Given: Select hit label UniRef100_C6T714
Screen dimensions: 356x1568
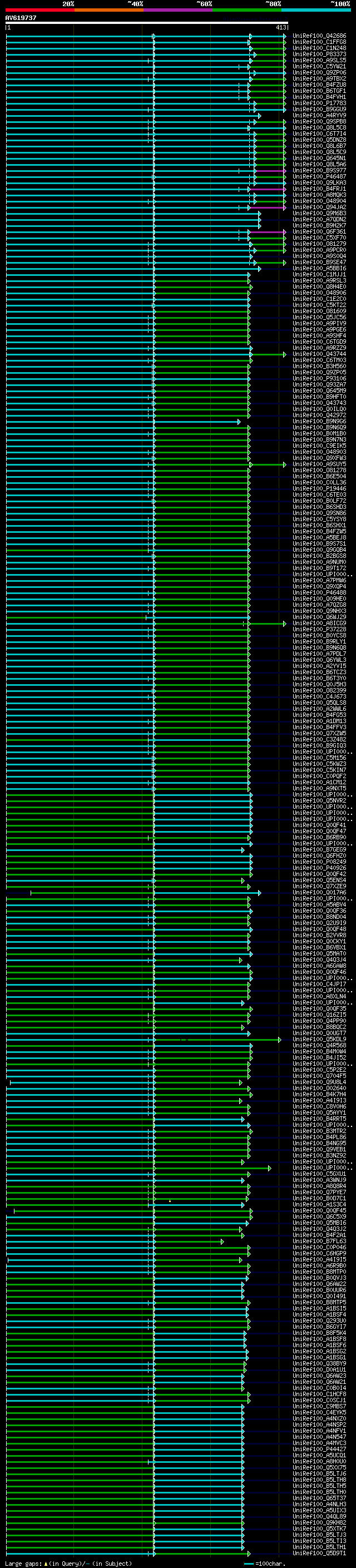Looking at the screenshot, I should point(319,134).
